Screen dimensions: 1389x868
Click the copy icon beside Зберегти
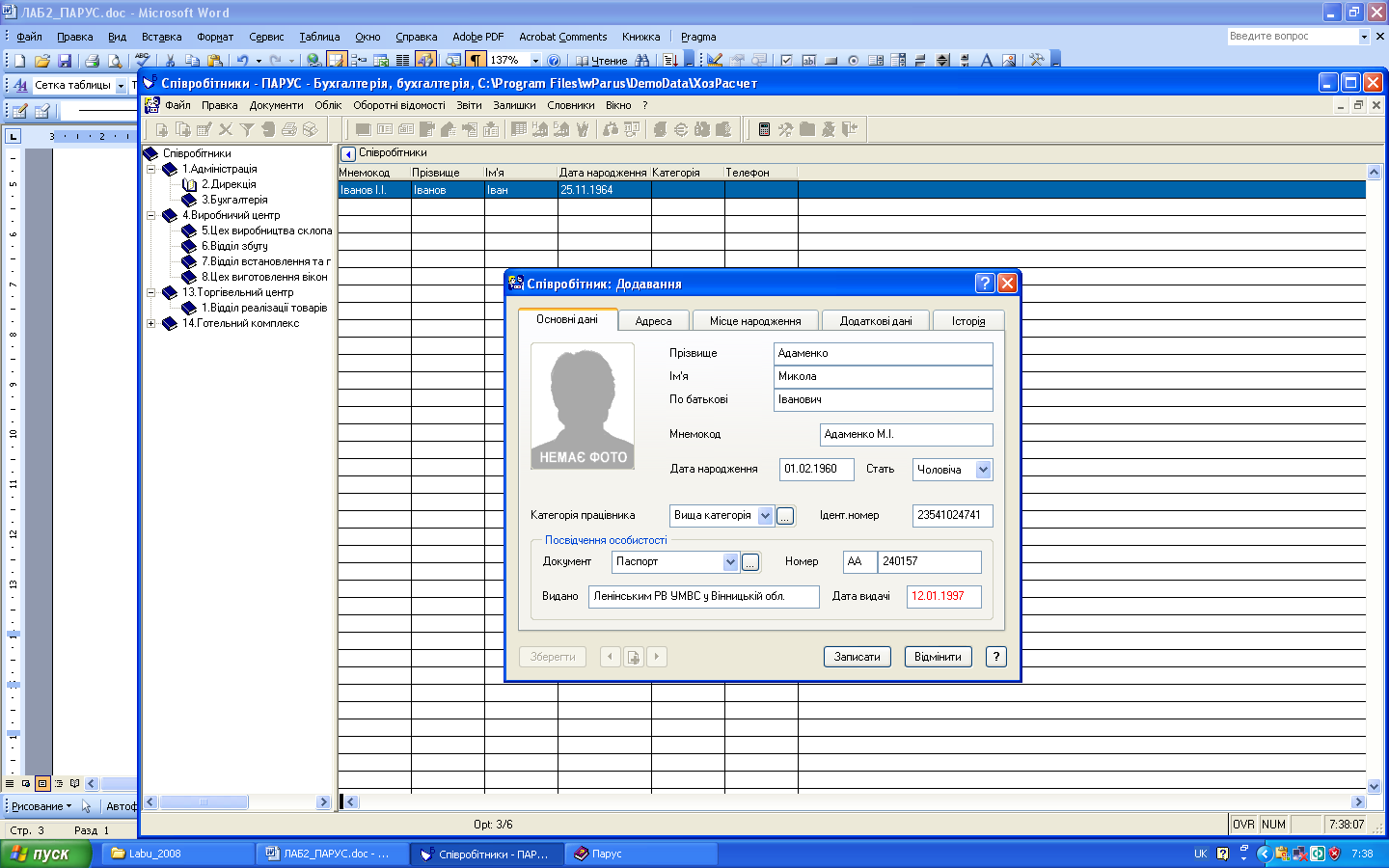point(634,657)
